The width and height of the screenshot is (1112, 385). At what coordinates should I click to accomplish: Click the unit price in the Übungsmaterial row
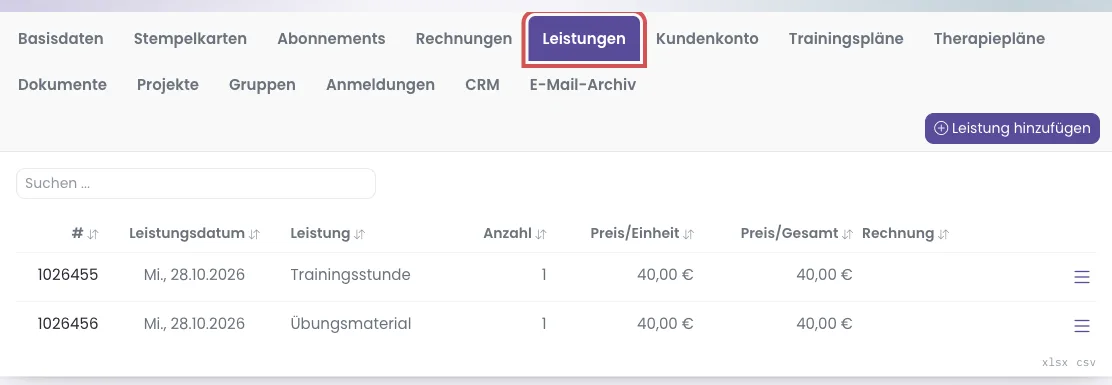pos(665,324)
